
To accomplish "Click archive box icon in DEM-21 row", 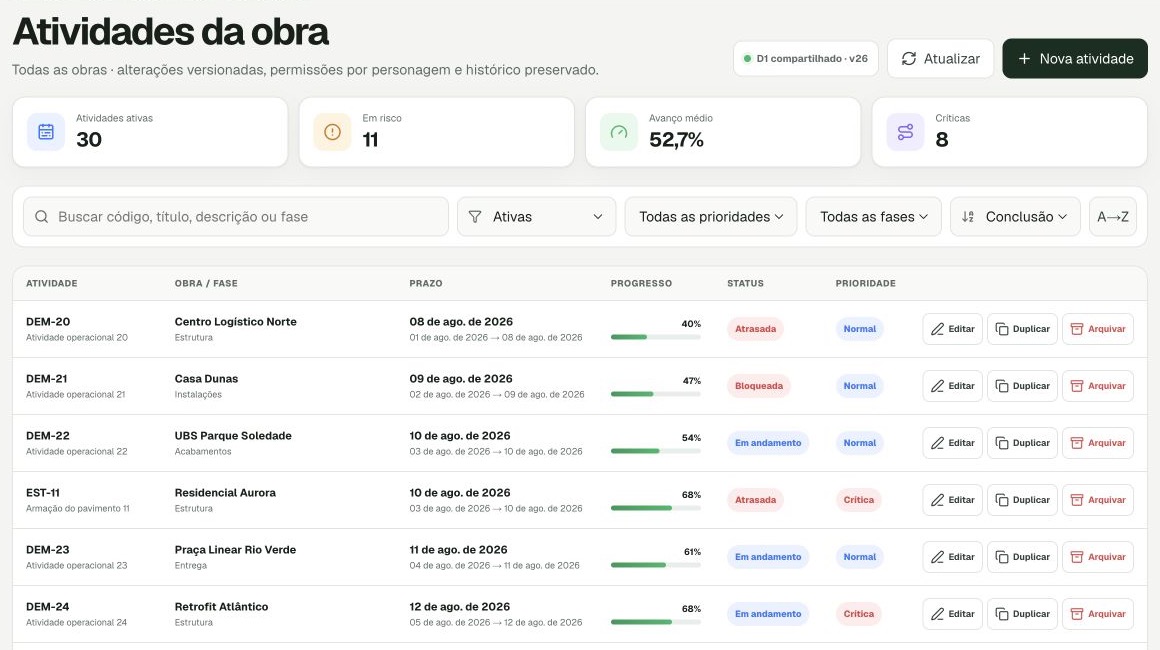I will tap(1077, 386).
